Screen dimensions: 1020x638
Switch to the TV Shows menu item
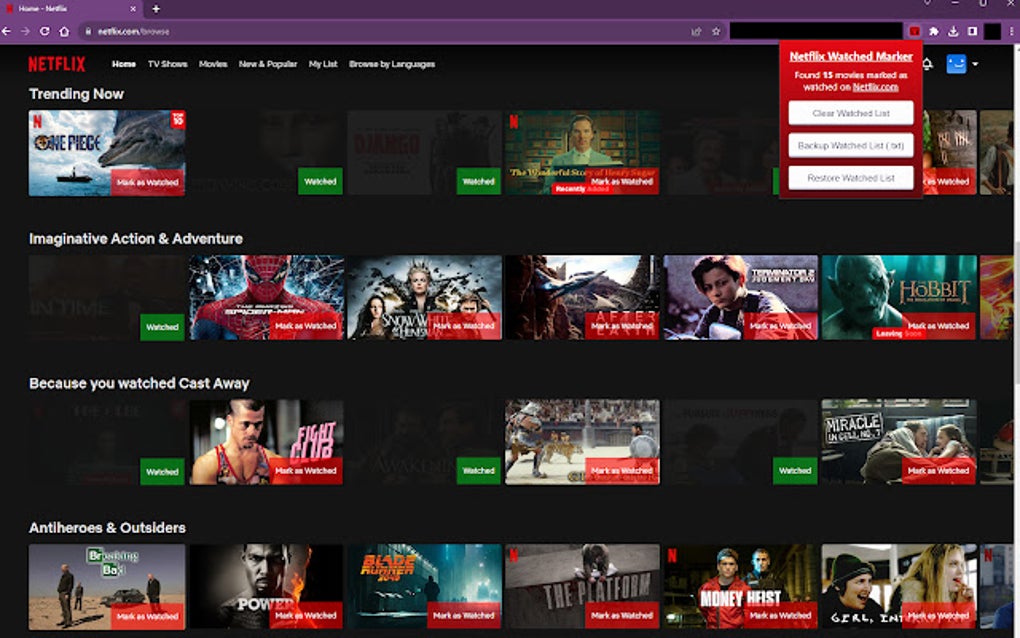click(167, 63)
